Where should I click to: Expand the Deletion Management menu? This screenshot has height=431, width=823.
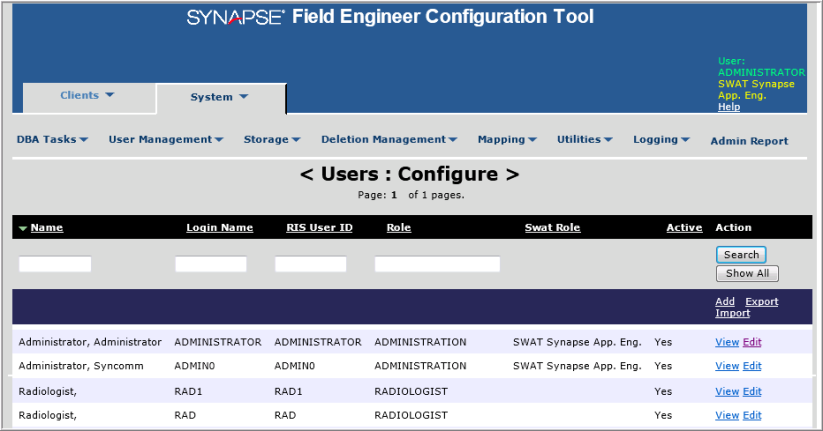click(389, 140)
